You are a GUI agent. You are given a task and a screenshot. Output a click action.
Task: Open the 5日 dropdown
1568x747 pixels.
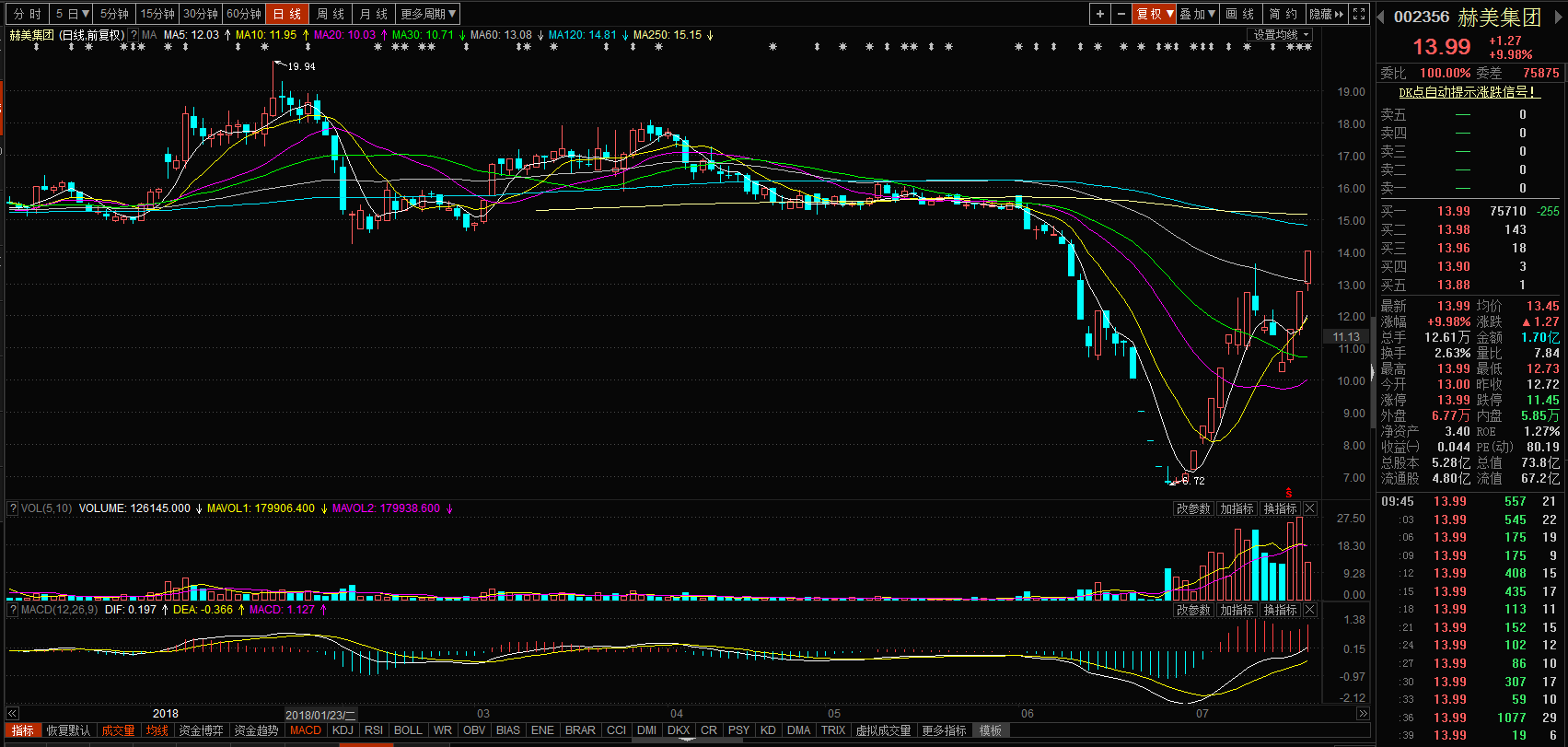pos(71,14)
